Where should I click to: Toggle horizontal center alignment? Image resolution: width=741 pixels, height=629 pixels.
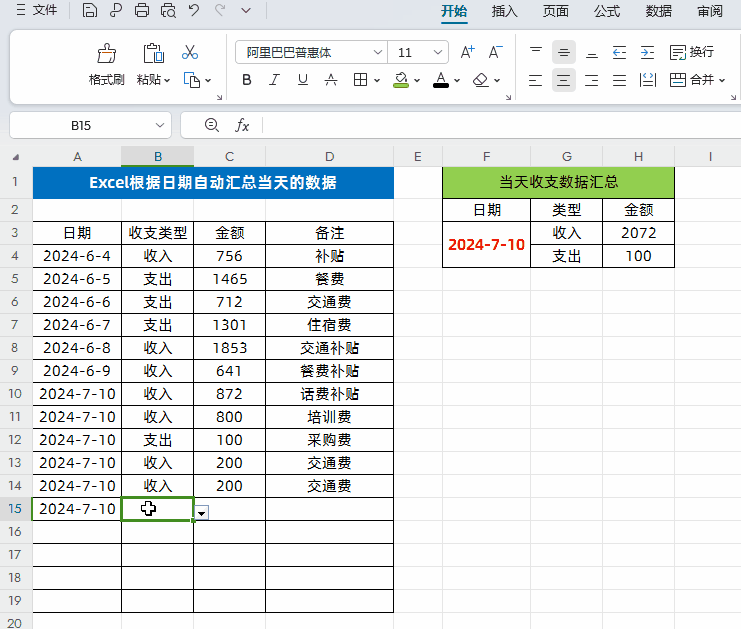pos(564,80)
